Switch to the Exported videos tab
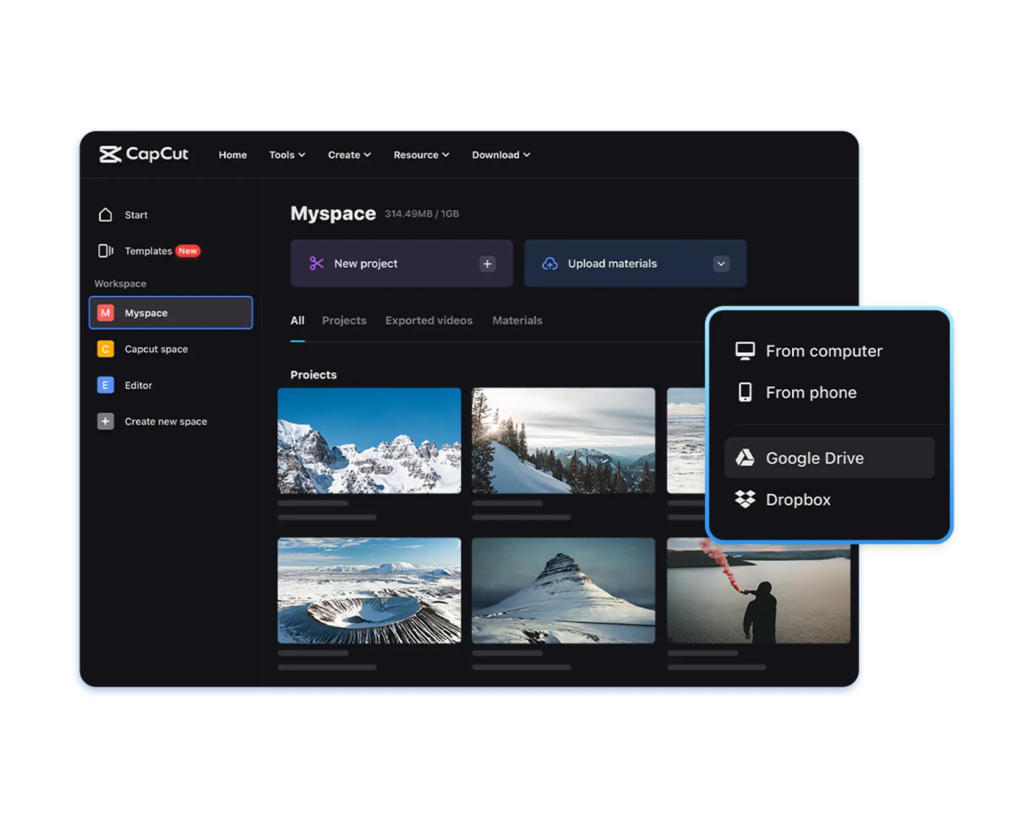1024x819 pixels. click(428, 321)
